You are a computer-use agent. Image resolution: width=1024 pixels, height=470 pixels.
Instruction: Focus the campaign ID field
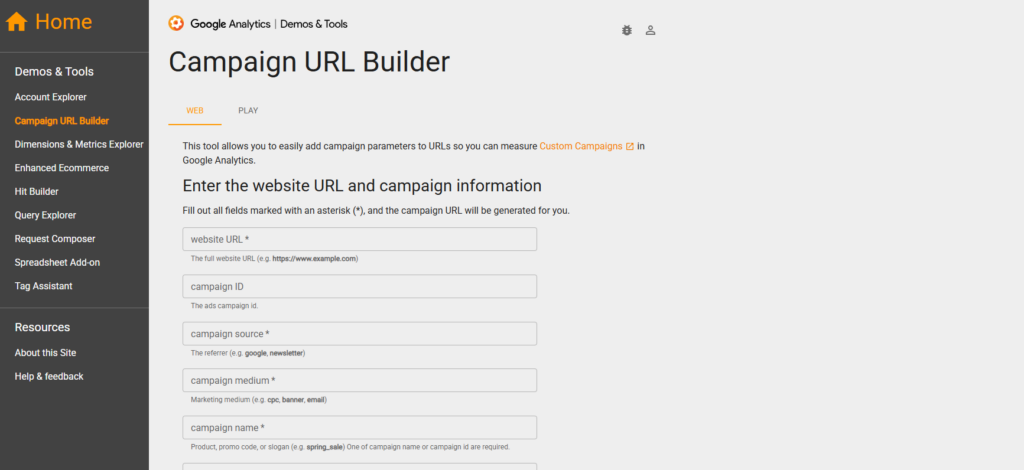[x=360, y=287]
